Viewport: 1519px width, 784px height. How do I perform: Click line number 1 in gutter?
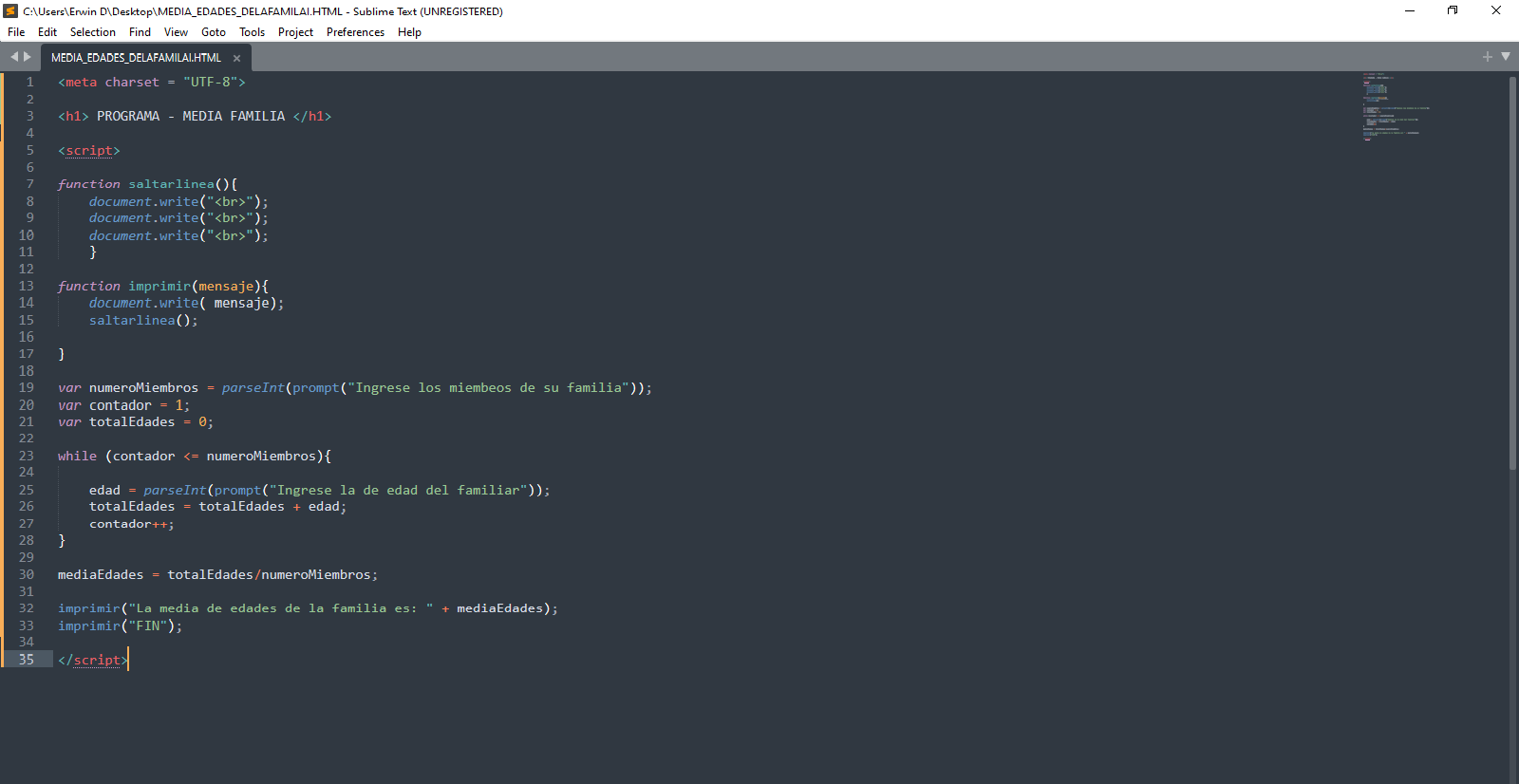tap(29, 83)
